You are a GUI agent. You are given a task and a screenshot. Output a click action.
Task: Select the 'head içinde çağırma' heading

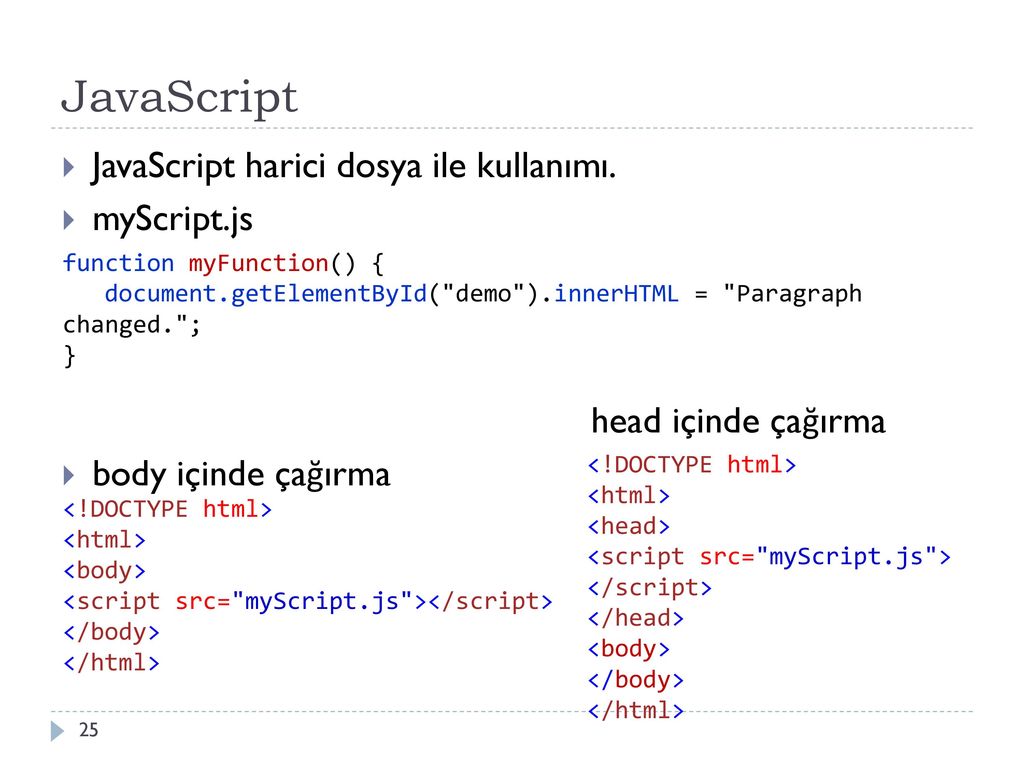coord(738,421)
